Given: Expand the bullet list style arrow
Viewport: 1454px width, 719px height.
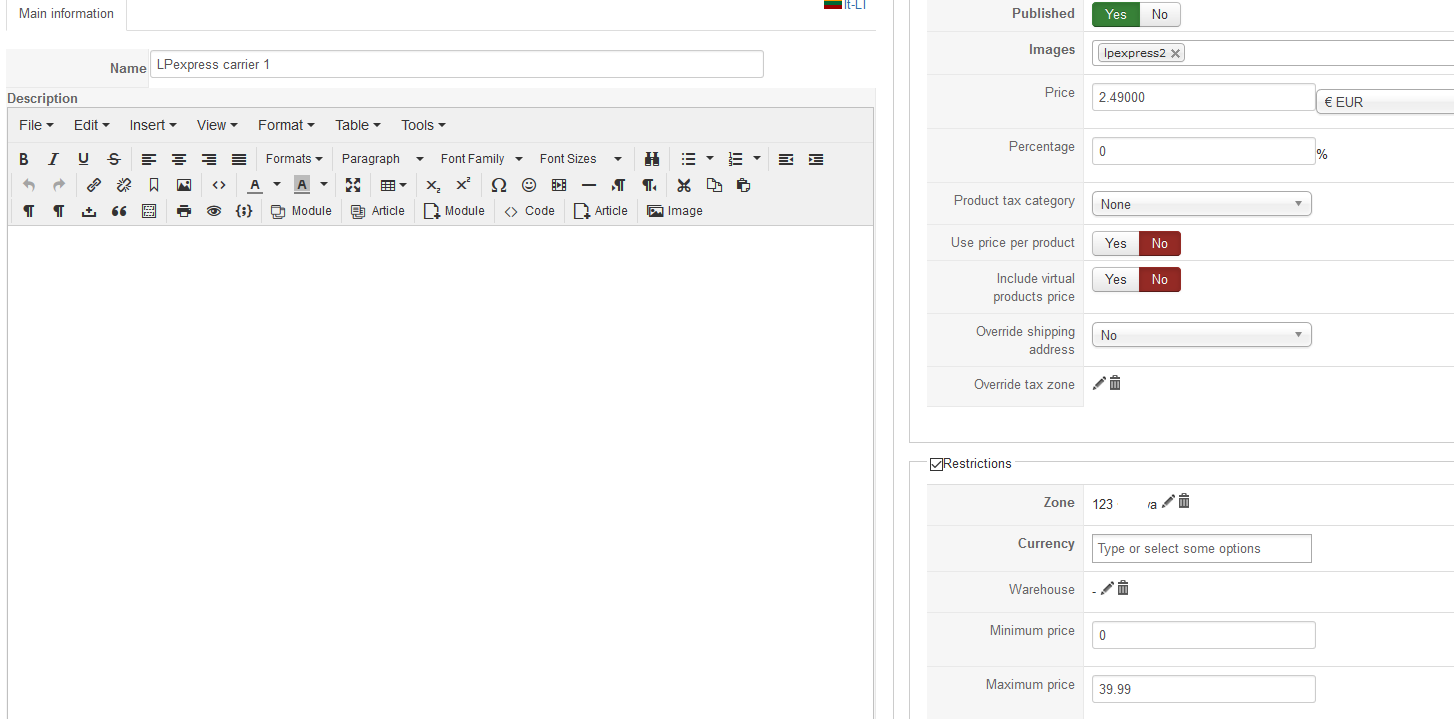Looking at the screenshot, I should (710, 158).
